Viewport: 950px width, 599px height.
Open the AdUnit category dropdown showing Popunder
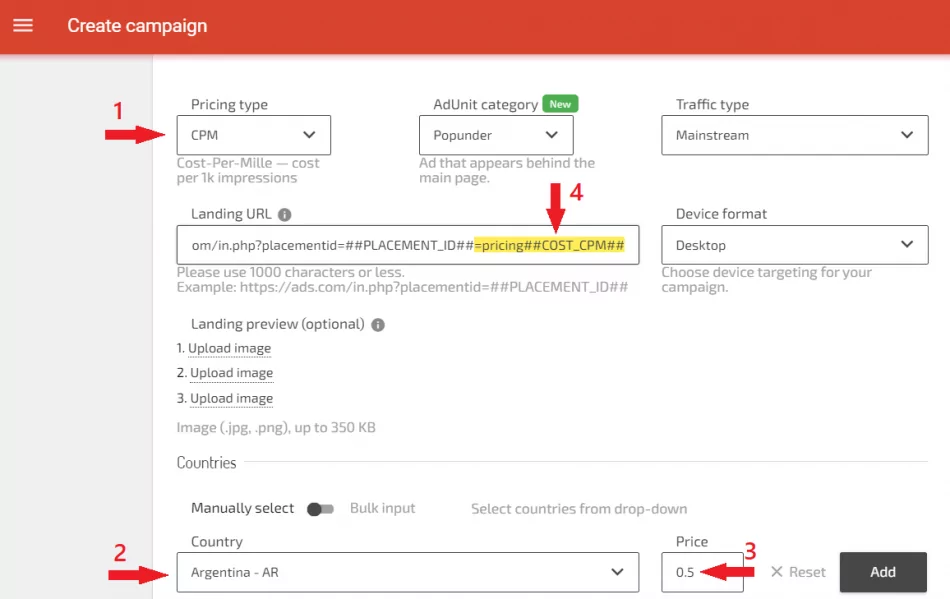pos(495,134)
